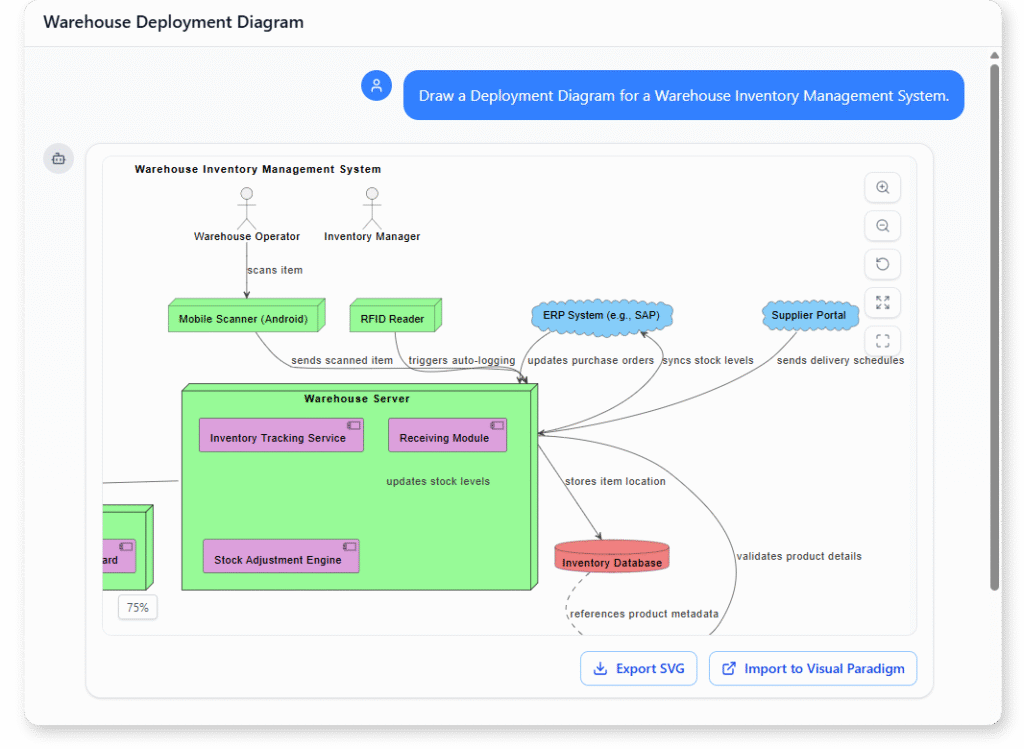
Task: Select the ERP System (e.g., SAP) cloud
Action: pyautogui.click(x=601, y=316)
